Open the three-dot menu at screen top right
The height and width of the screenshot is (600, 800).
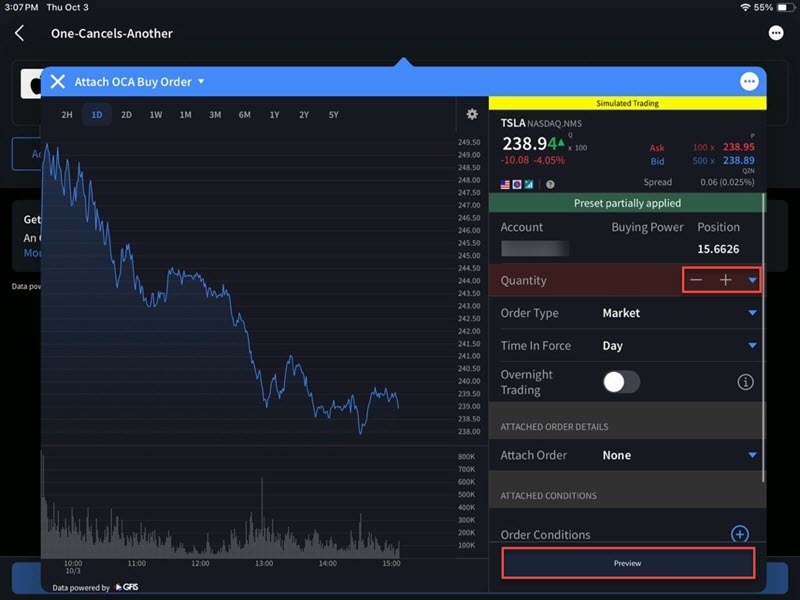777,33
